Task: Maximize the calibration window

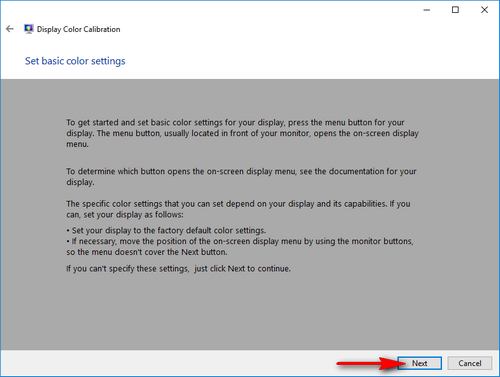Action: (x=455, y=10)
